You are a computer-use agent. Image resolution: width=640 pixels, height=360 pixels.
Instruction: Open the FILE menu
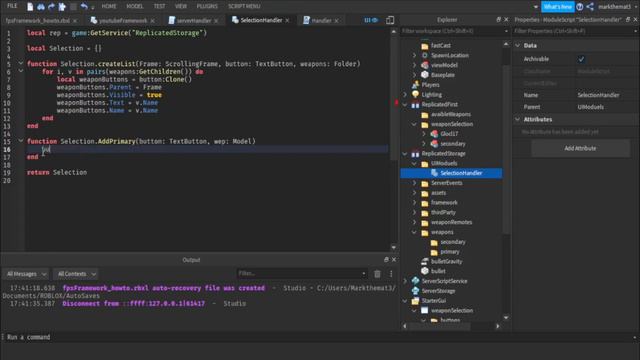pyautogui.click(x=12, y=6)
